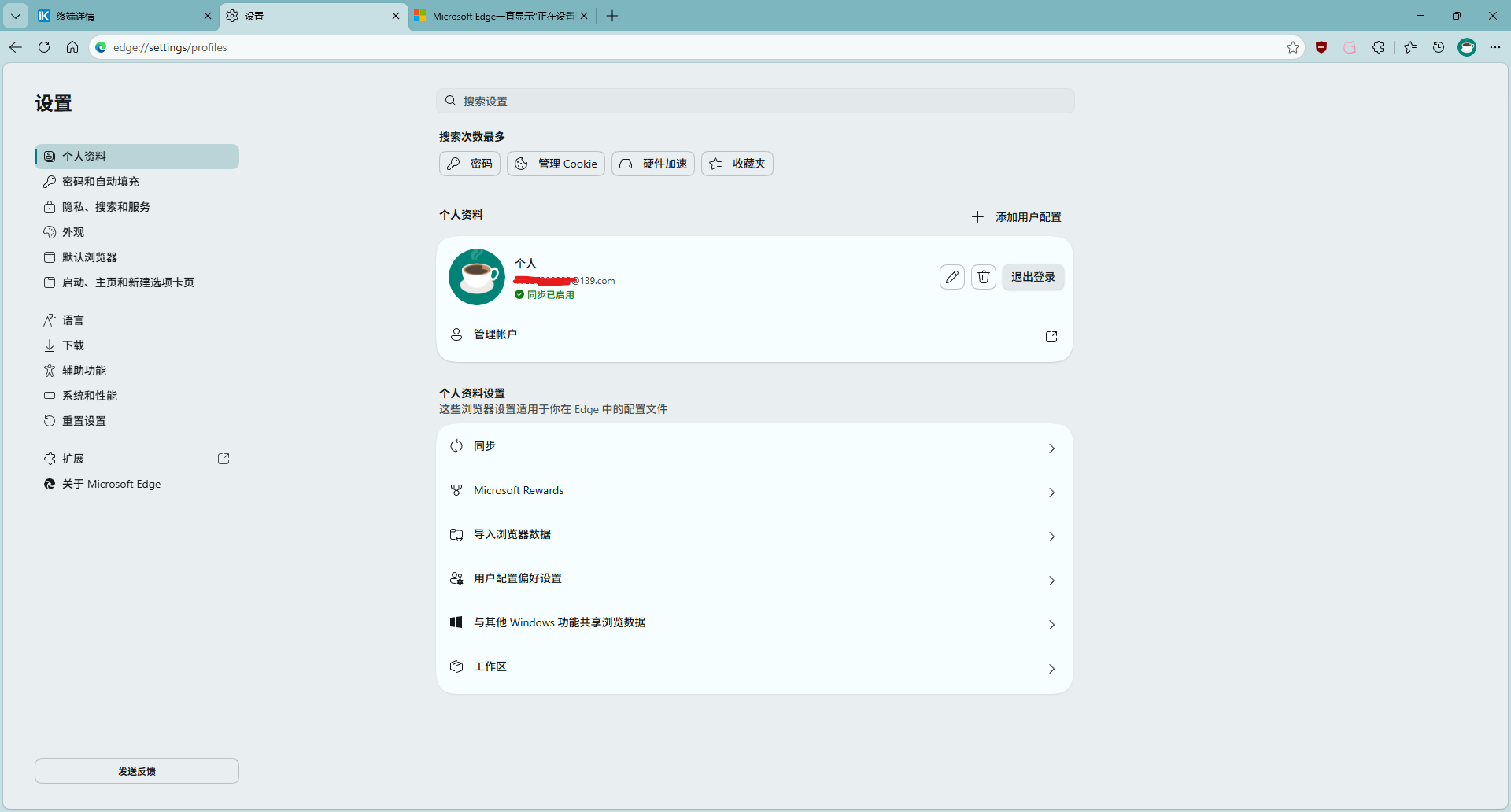
Task: Open 系统和性能 in the sidebar
Action: point(137,396)
